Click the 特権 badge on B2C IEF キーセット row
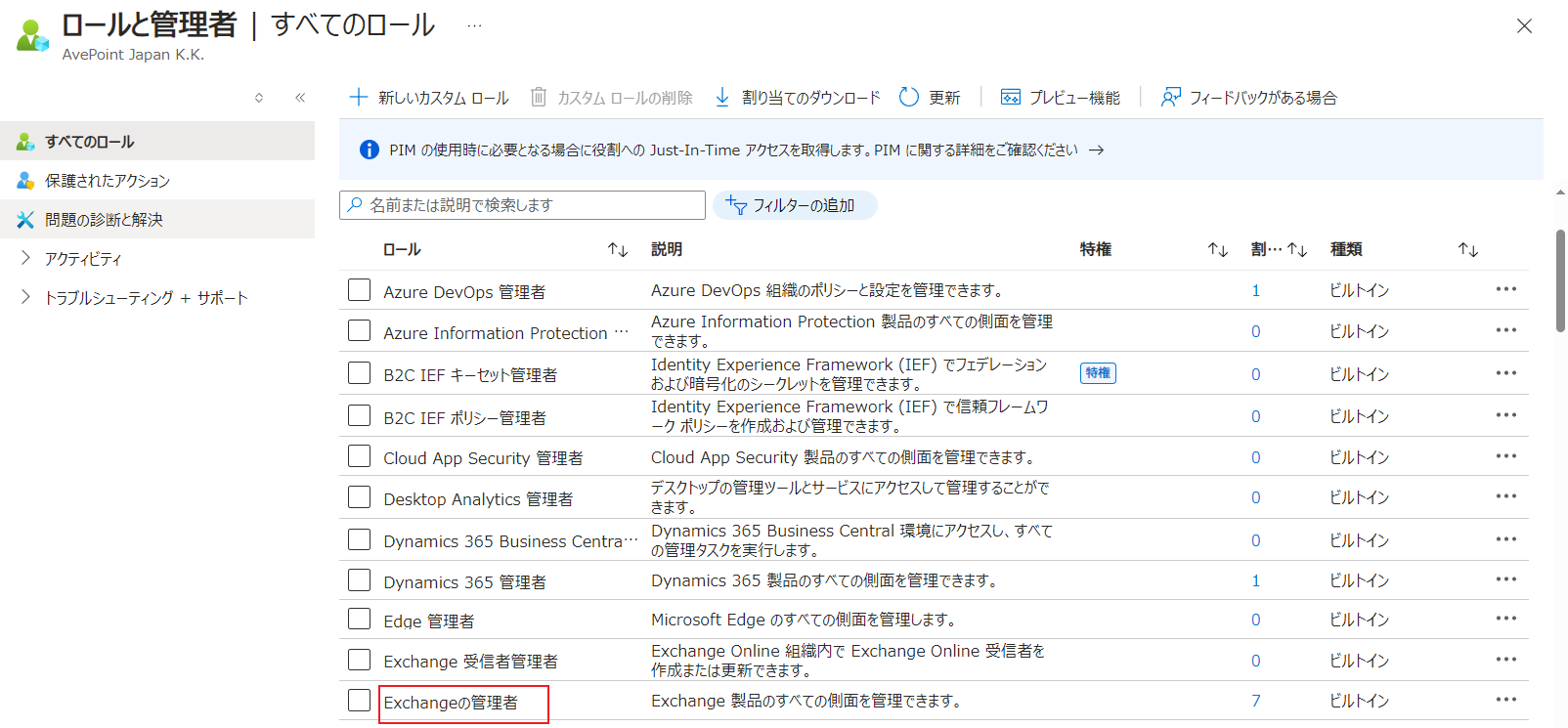1568x728 pixels. [1098, 373]
